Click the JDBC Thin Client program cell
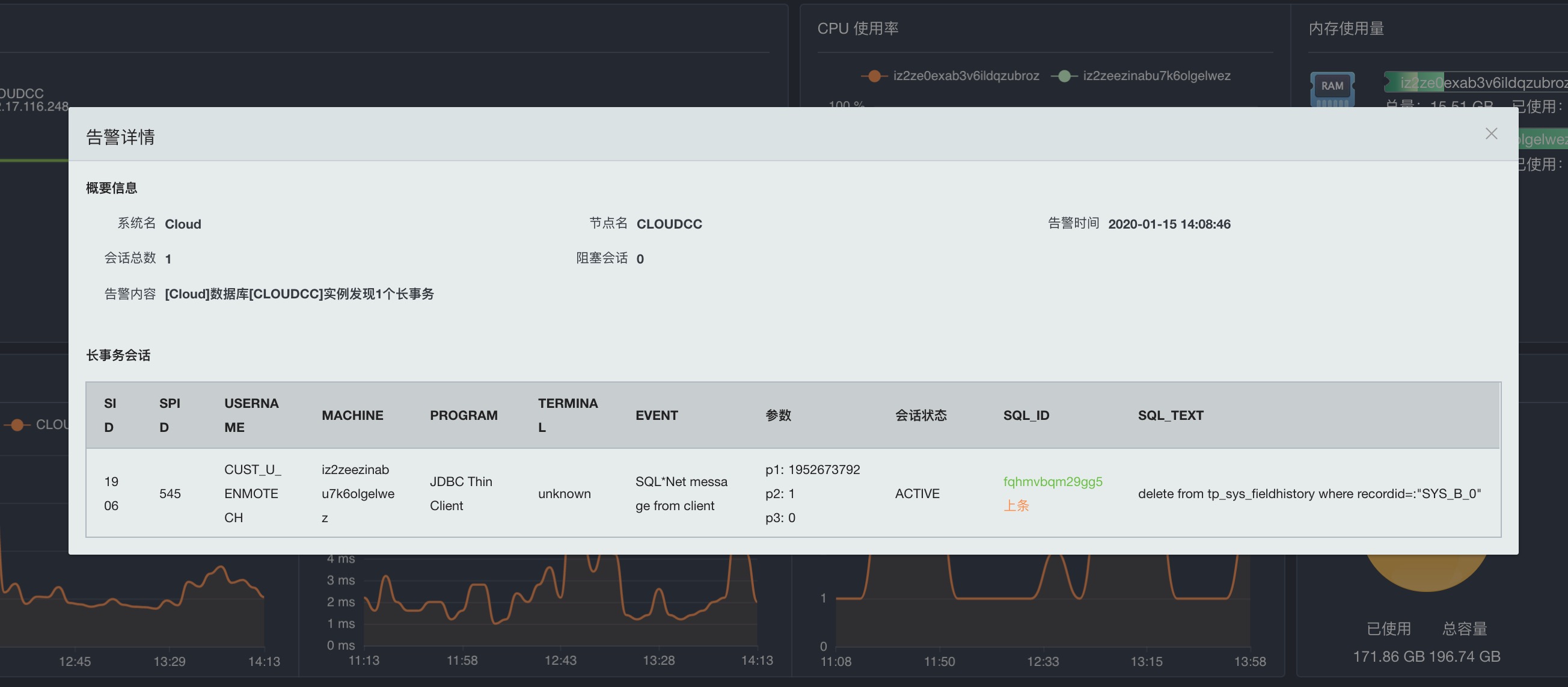The image size is (1568, 687). pos(460,493)
